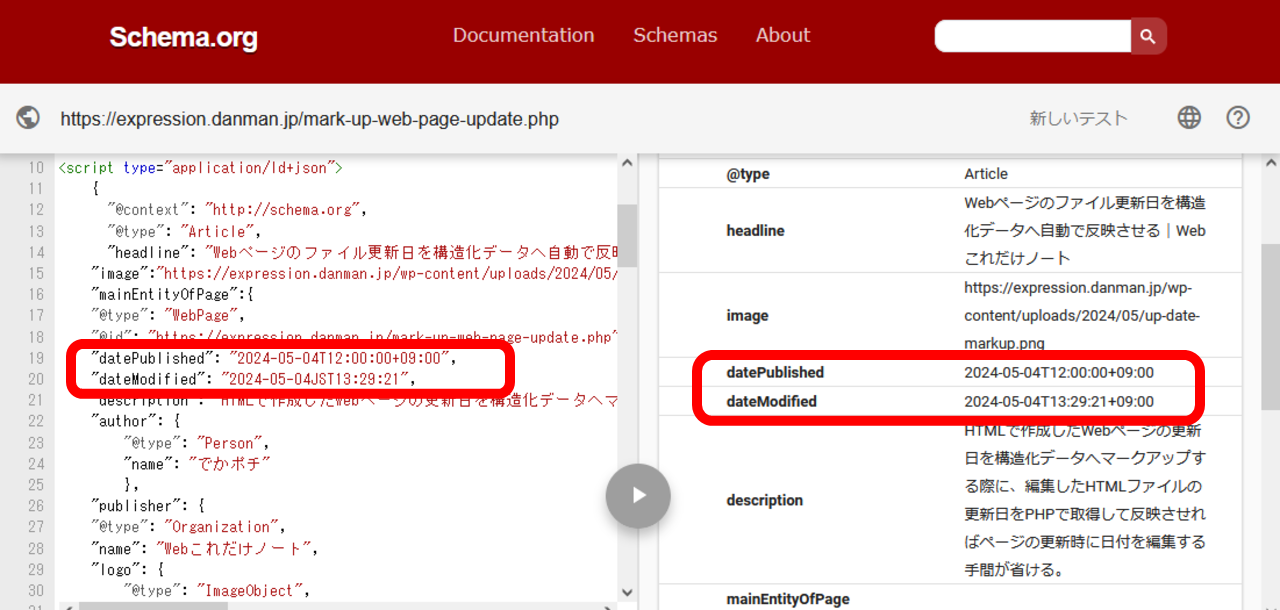Click the author name でかポチ line
Viewport: 1280px width, 610px height.
click(x=197, y=463)
